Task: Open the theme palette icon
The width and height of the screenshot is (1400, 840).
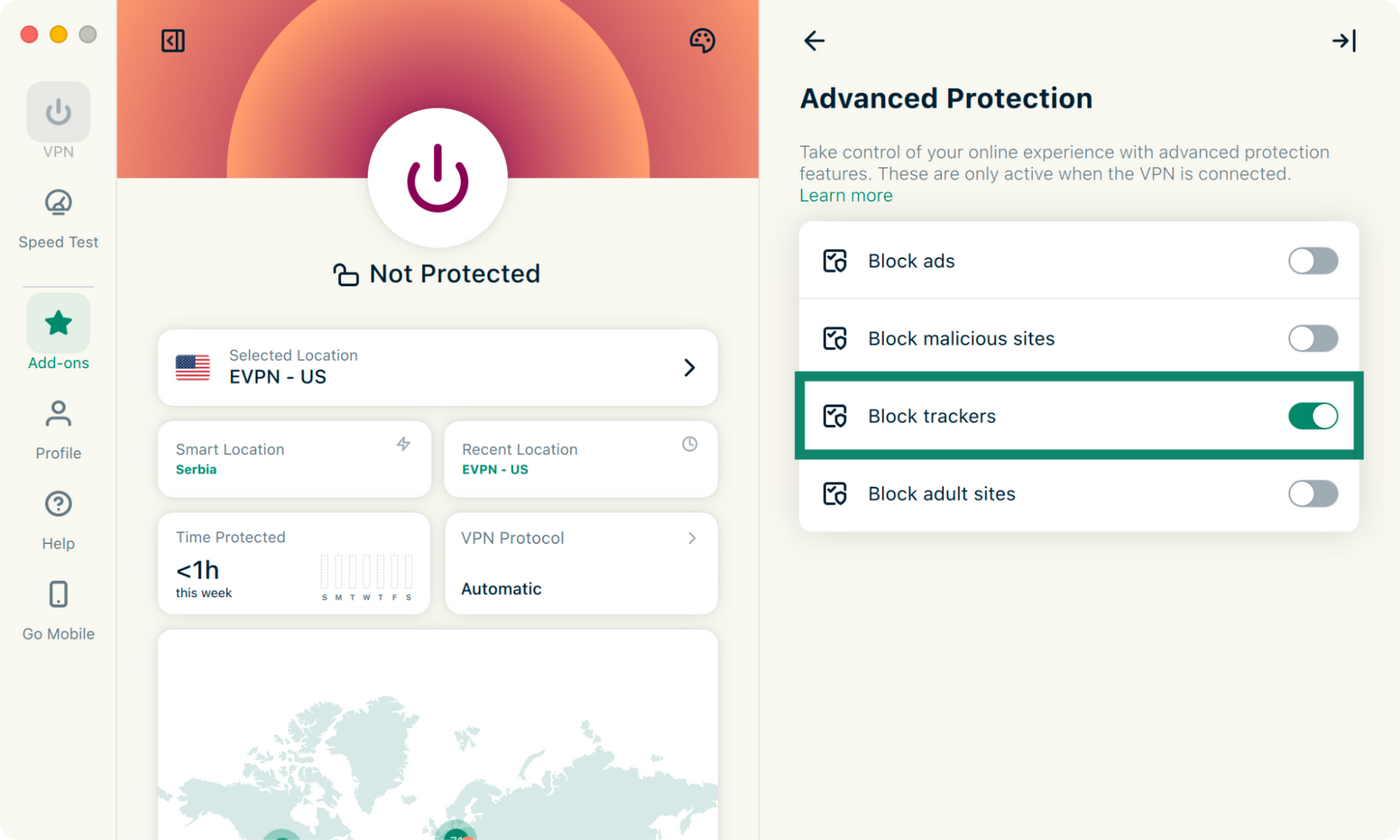Action: coord(703,41)
